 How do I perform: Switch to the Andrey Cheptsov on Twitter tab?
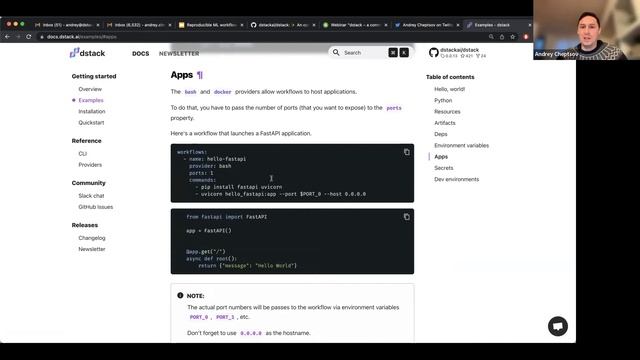click(427, 25)
